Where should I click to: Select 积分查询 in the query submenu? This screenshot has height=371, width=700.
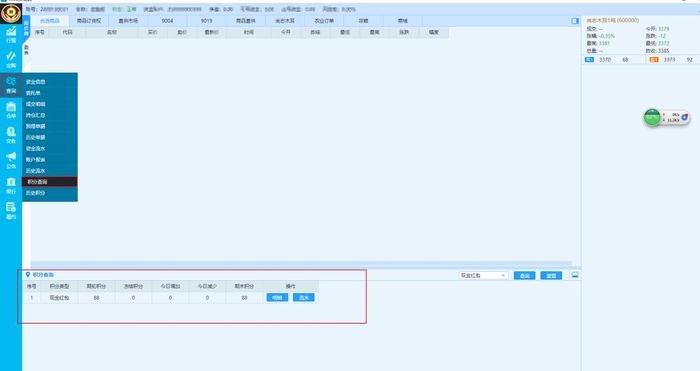click(50, 182)
